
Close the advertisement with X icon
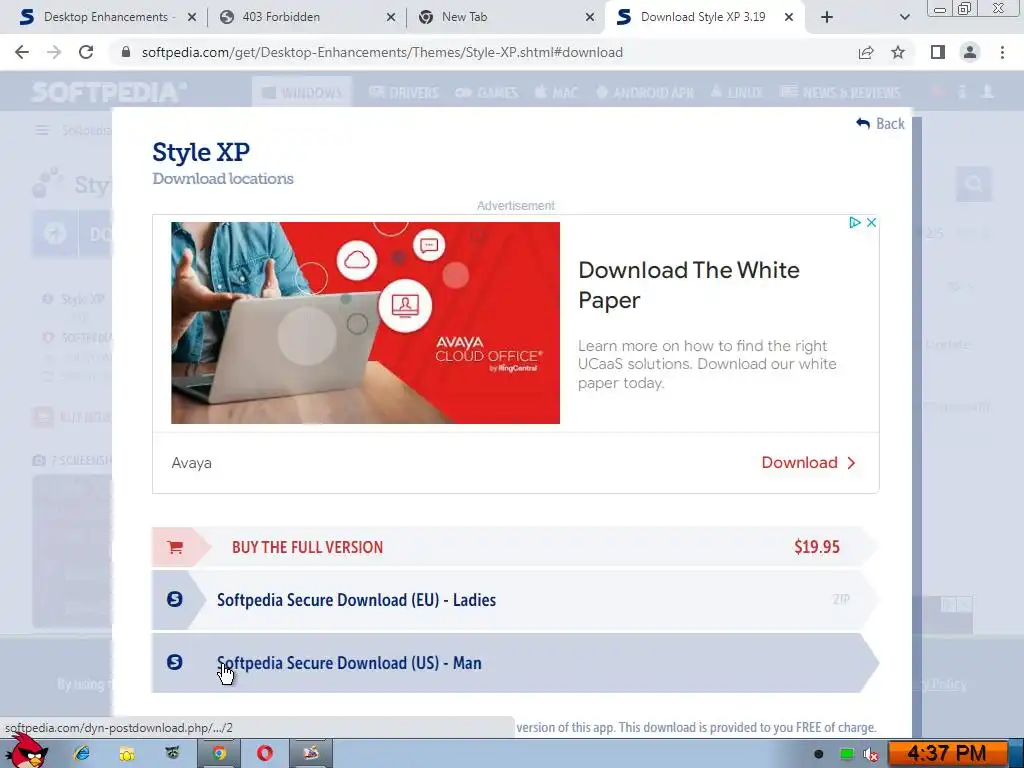click(871, 223)
